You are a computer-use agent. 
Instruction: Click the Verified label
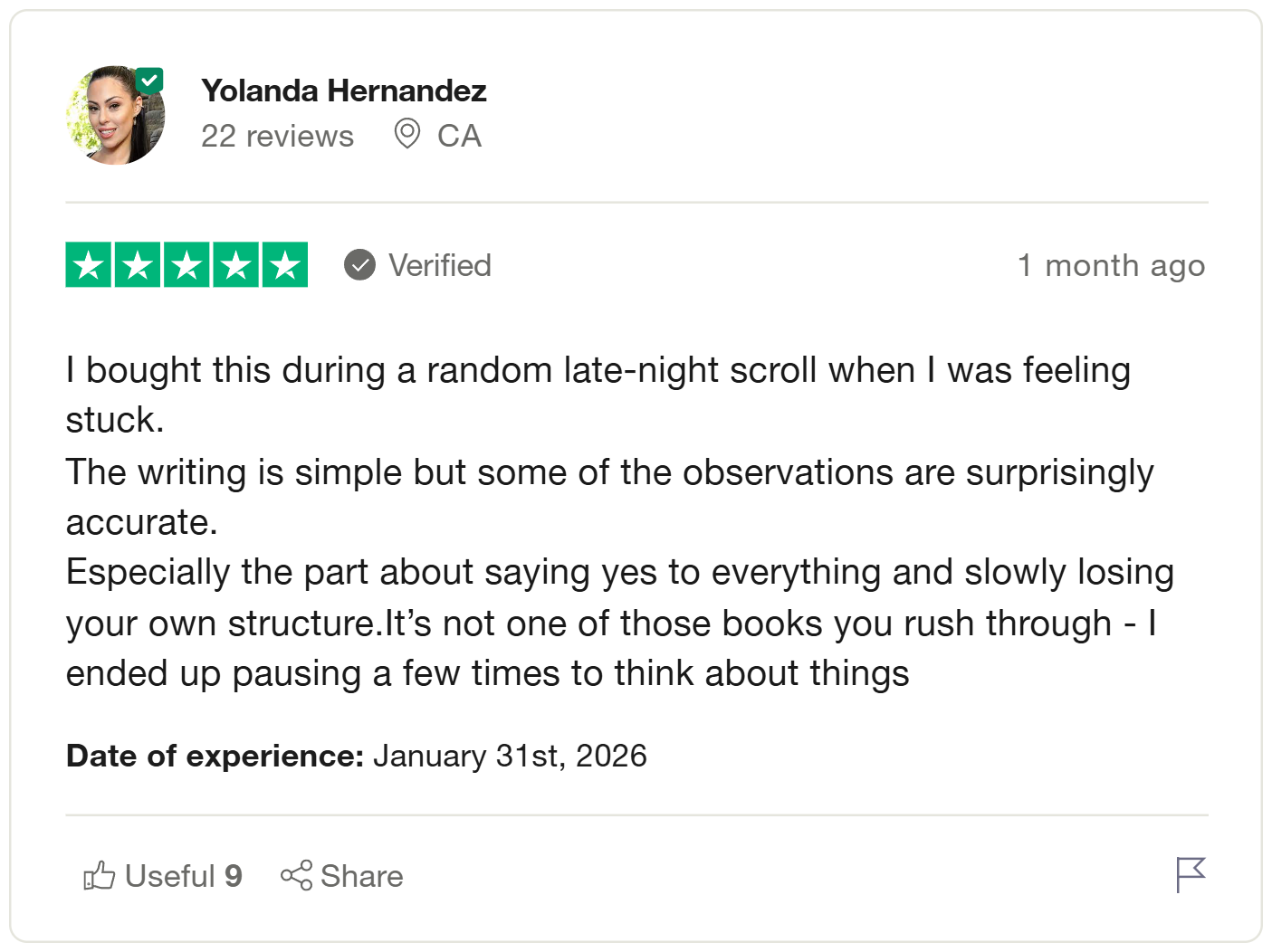tap(440, 265)
